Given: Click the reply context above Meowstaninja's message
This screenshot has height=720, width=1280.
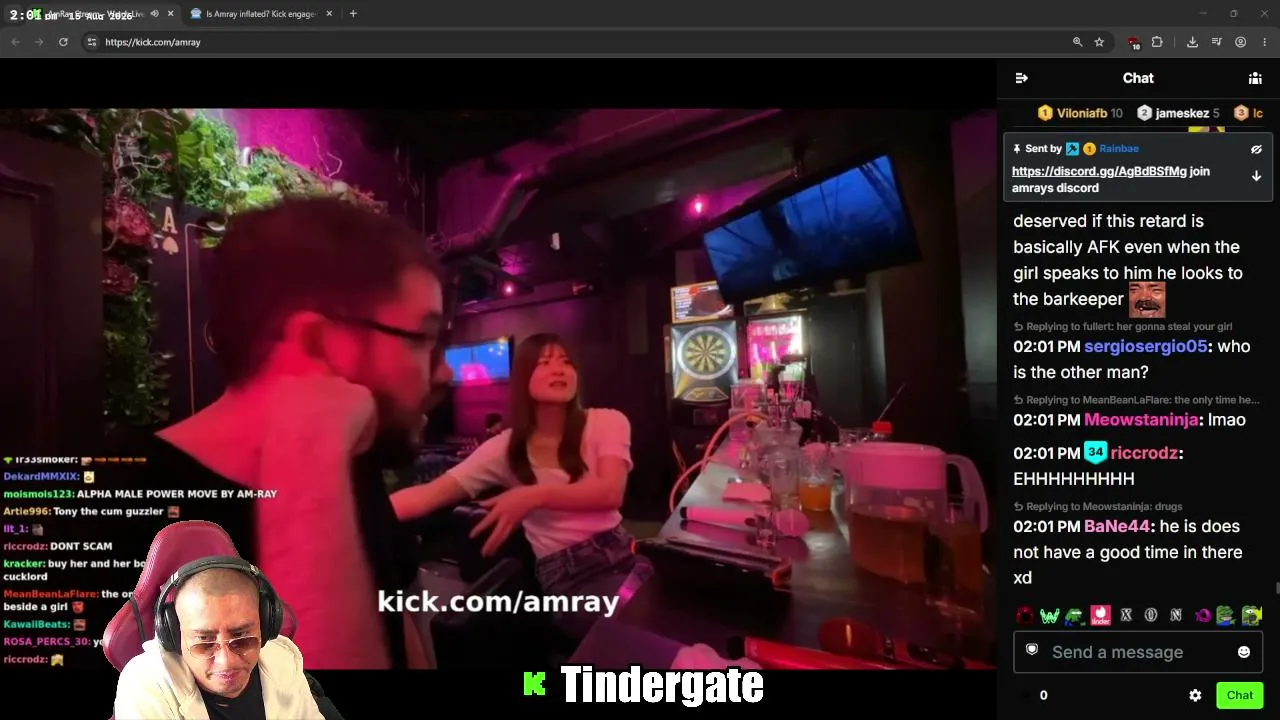Looking at the screenshot, I should click(x=1136, y=400).
